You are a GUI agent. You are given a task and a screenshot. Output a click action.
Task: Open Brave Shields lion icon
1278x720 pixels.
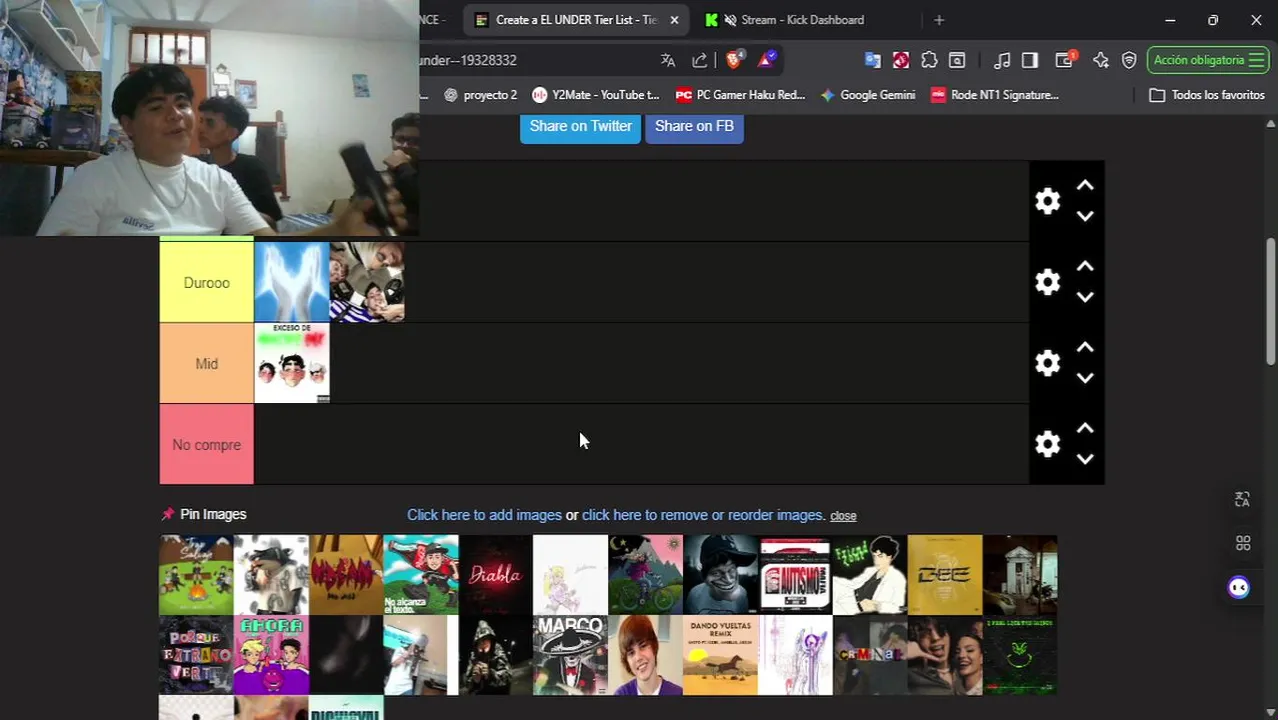[x=734, y=60]
